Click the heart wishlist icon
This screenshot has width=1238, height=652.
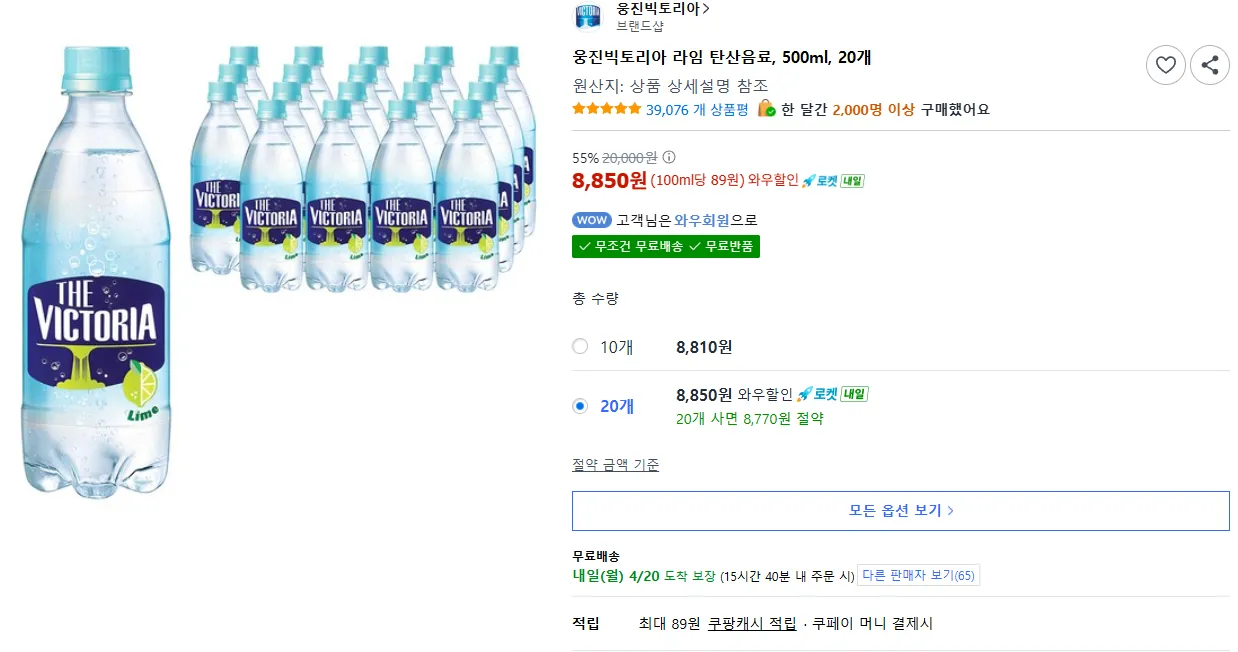(x=1165, y=65)
